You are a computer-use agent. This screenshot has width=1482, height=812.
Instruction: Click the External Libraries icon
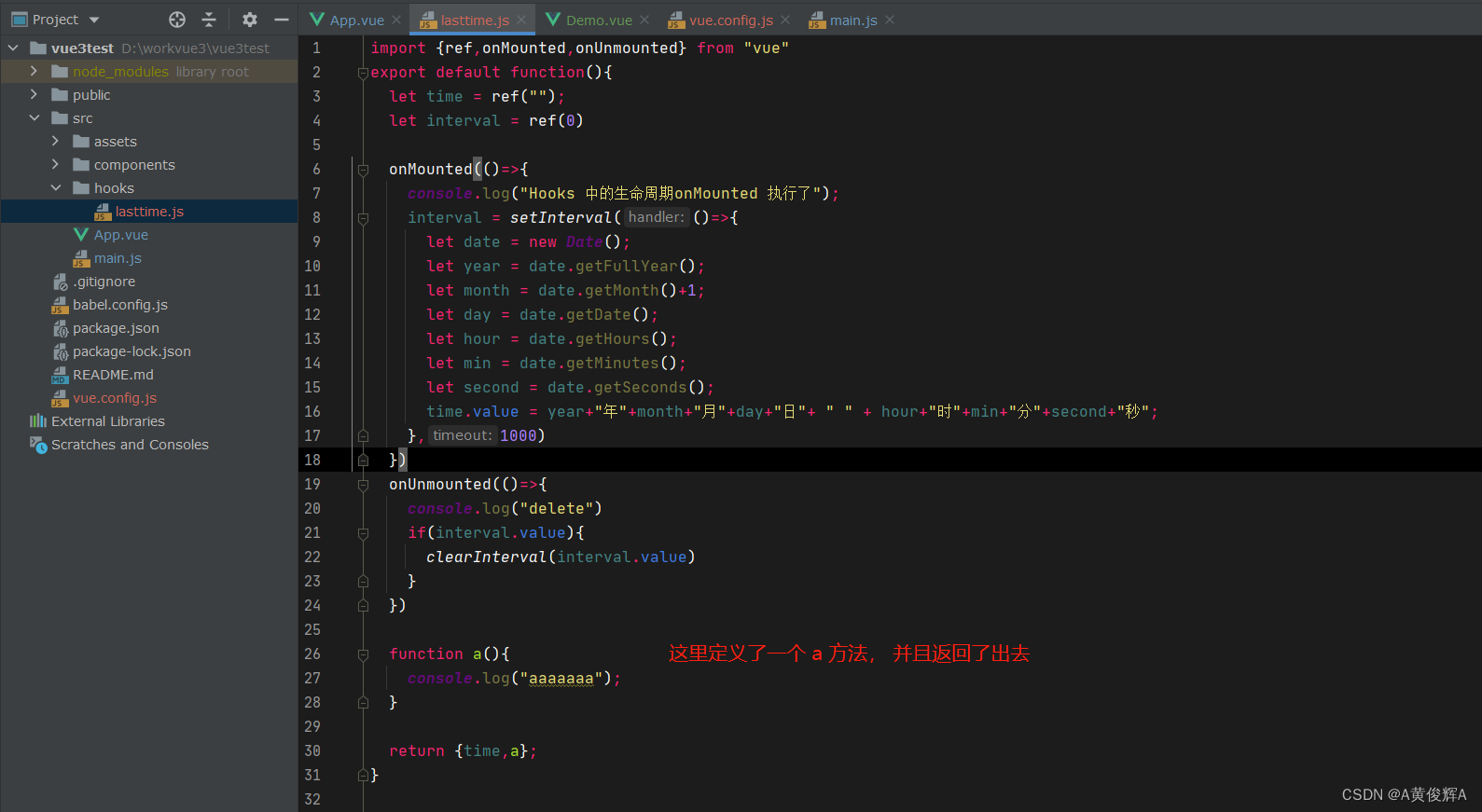pyautogui.click(x=38, y=421)
